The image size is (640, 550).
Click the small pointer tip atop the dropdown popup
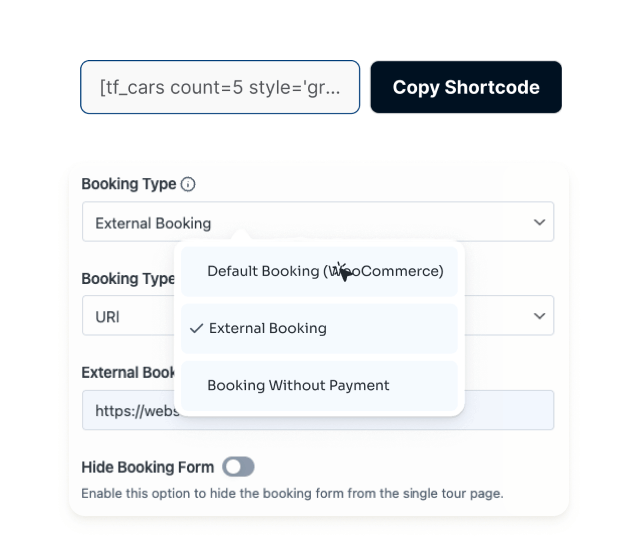point(241,237)
